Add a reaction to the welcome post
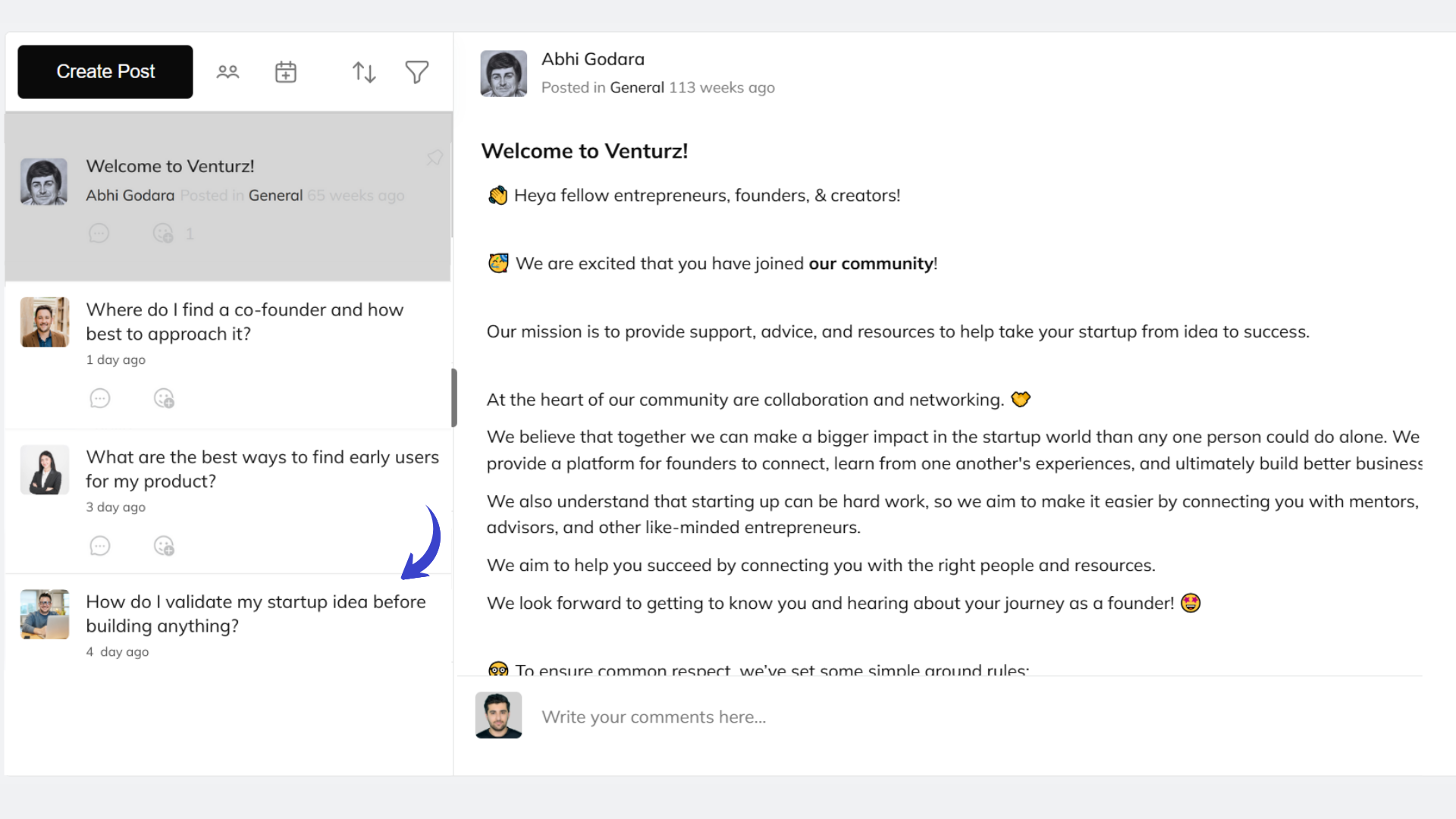The width and height of the screenshot is (1456, 819). tap(162, 233)
